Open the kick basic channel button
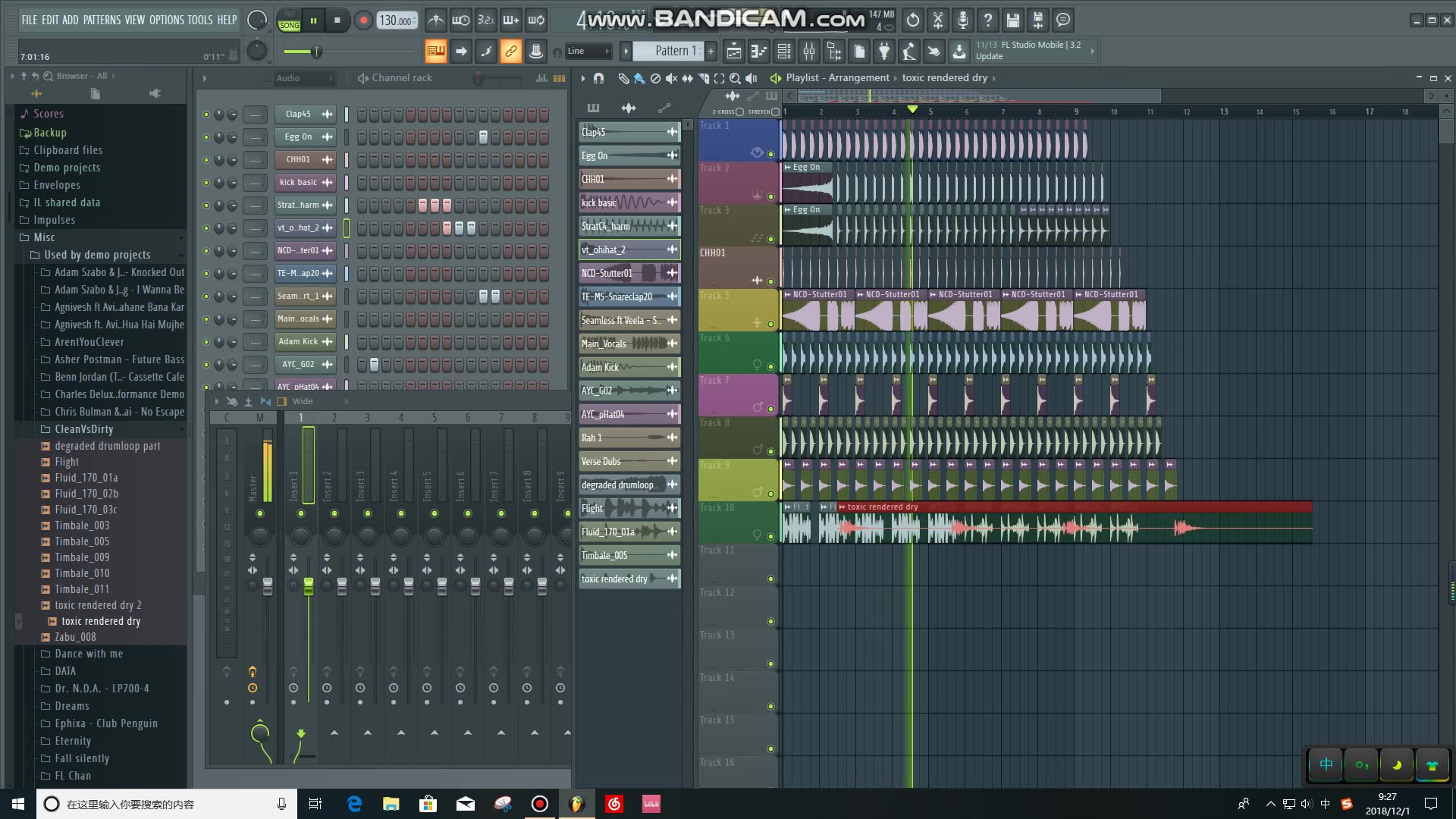The width and height of the screenshot is (1456, 819). (x=299, y=182)
